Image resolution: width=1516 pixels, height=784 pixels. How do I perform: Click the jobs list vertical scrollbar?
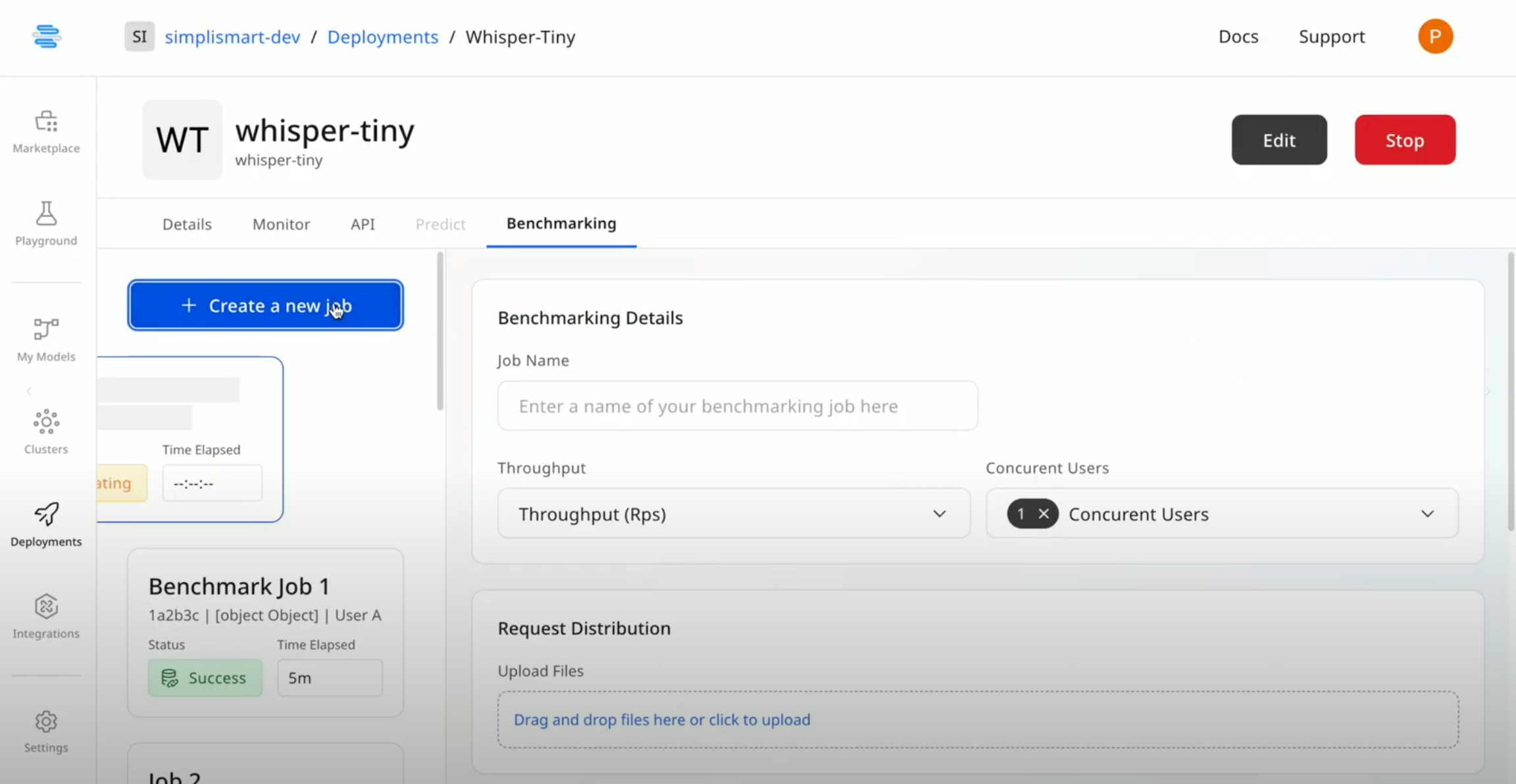[x=440, y=332]
